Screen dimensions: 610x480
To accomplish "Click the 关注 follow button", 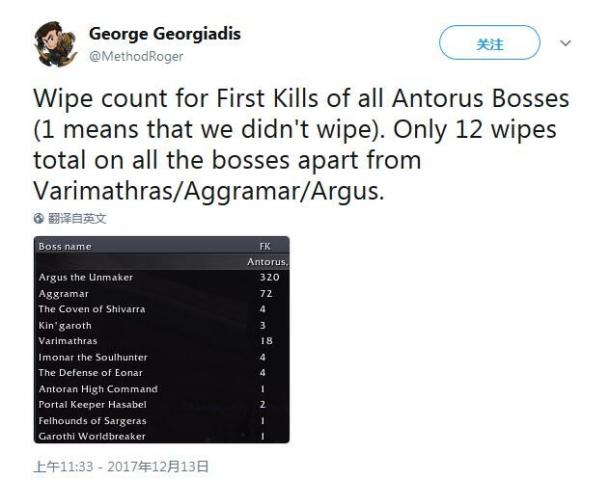I will tap(489, 43).
